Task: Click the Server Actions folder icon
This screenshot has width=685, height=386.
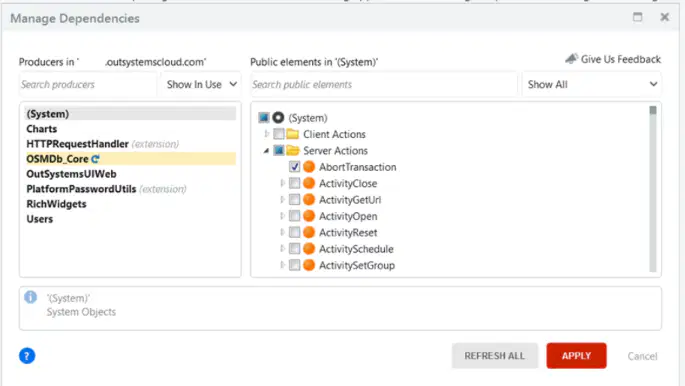Action: click(x=293, y=150)
